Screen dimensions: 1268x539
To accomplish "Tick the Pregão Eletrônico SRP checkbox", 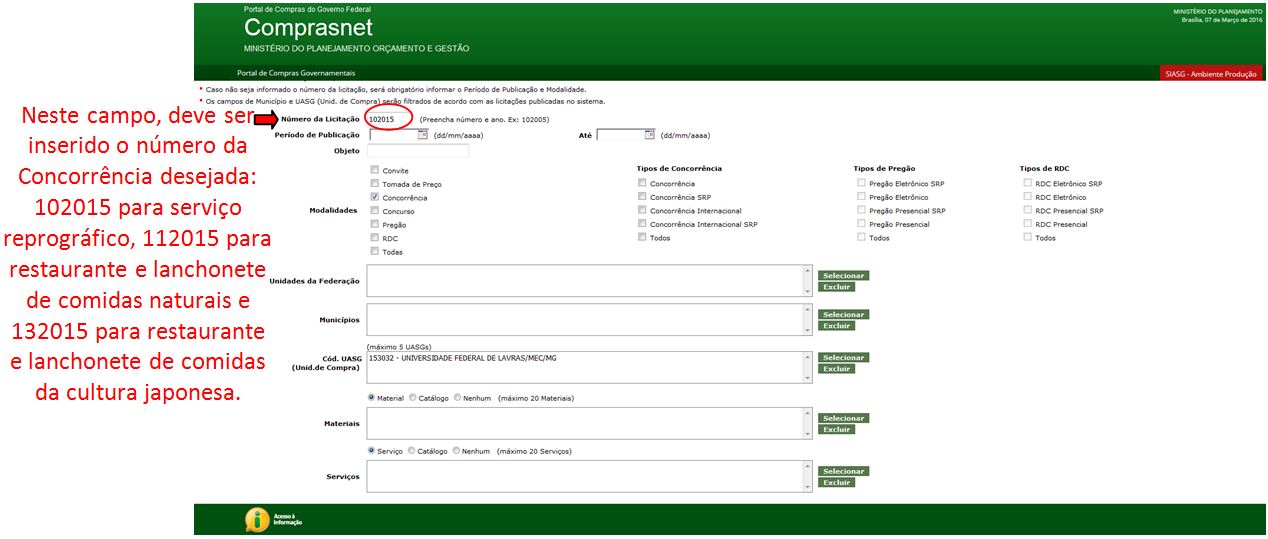I will click(x=861, y=184).
